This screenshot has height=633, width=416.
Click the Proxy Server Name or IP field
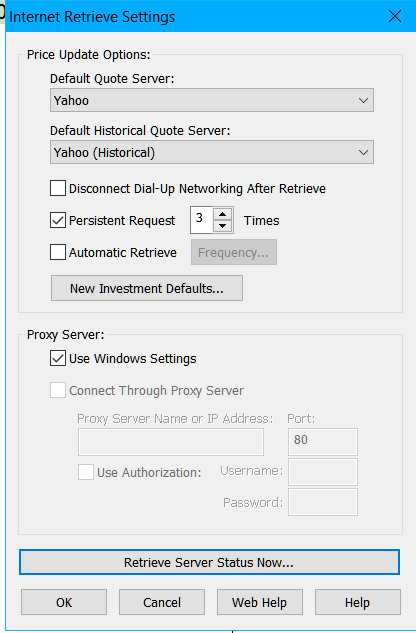click(171, 442)
